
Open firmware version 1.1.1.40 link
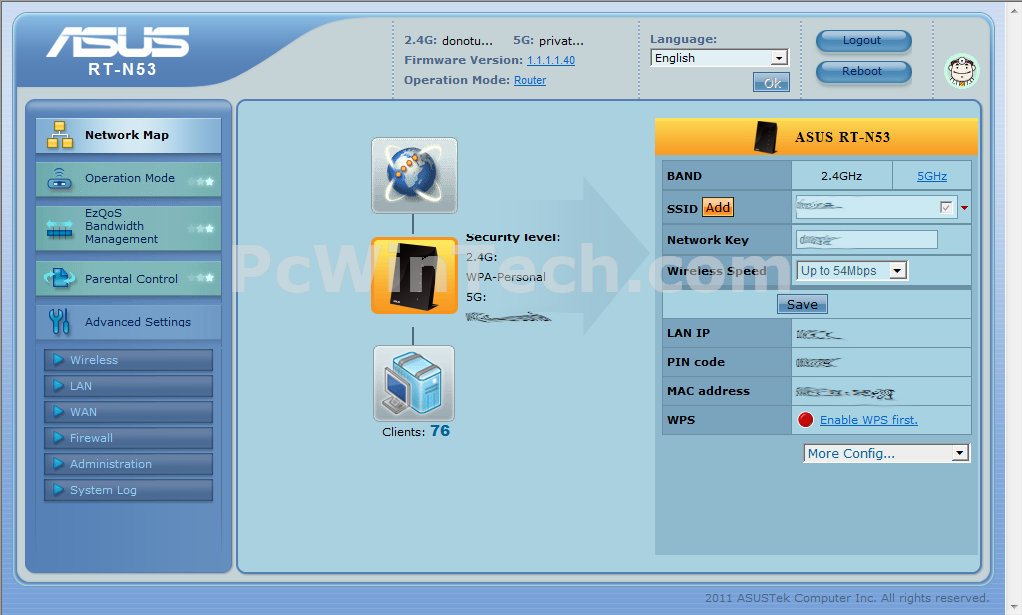(551, 61)
